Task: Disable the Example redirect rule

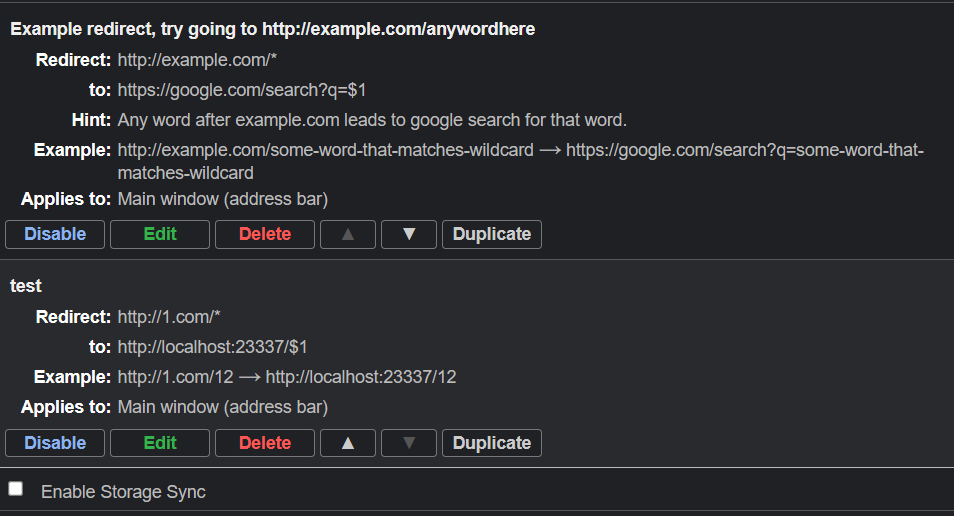Action: tap(55, 234)
